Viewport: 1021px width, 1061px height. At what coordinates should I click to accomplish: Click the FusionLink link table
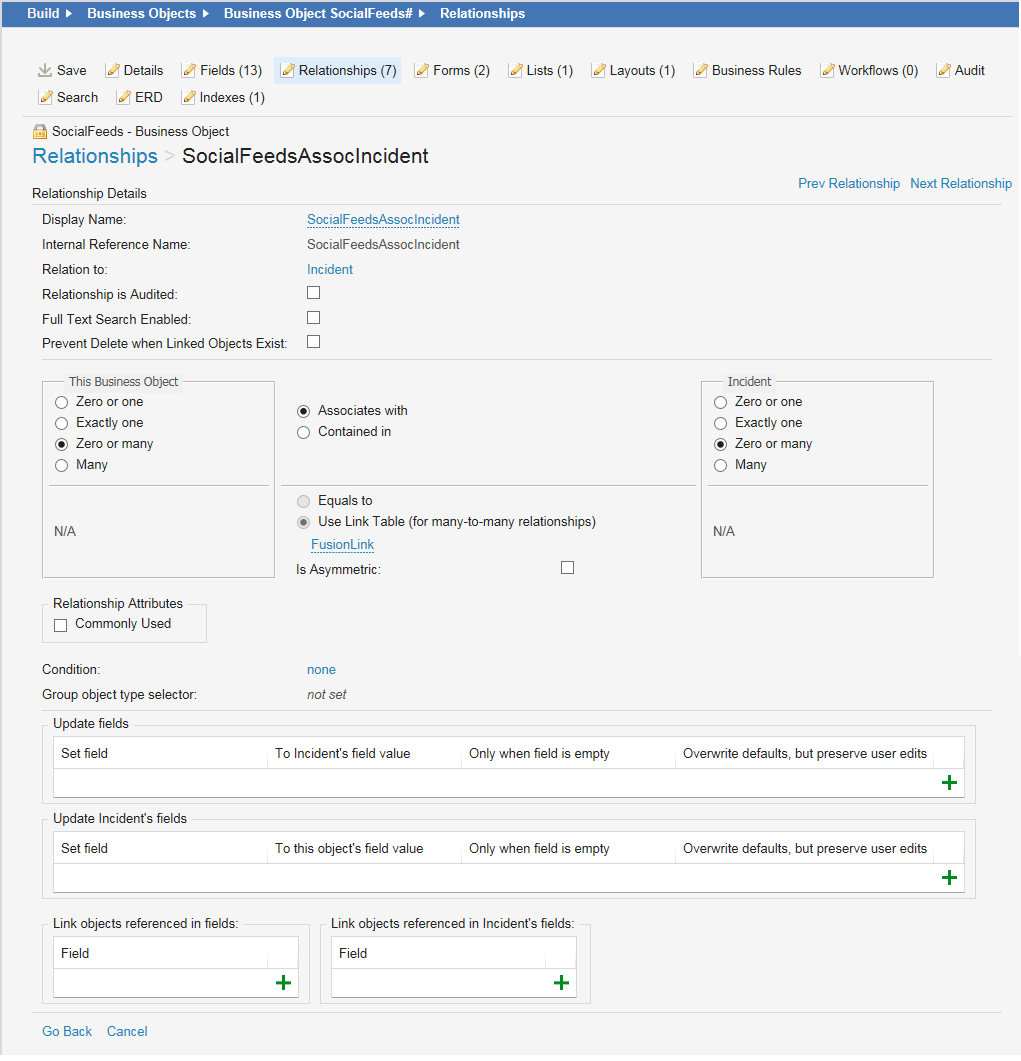coord(342,545)
